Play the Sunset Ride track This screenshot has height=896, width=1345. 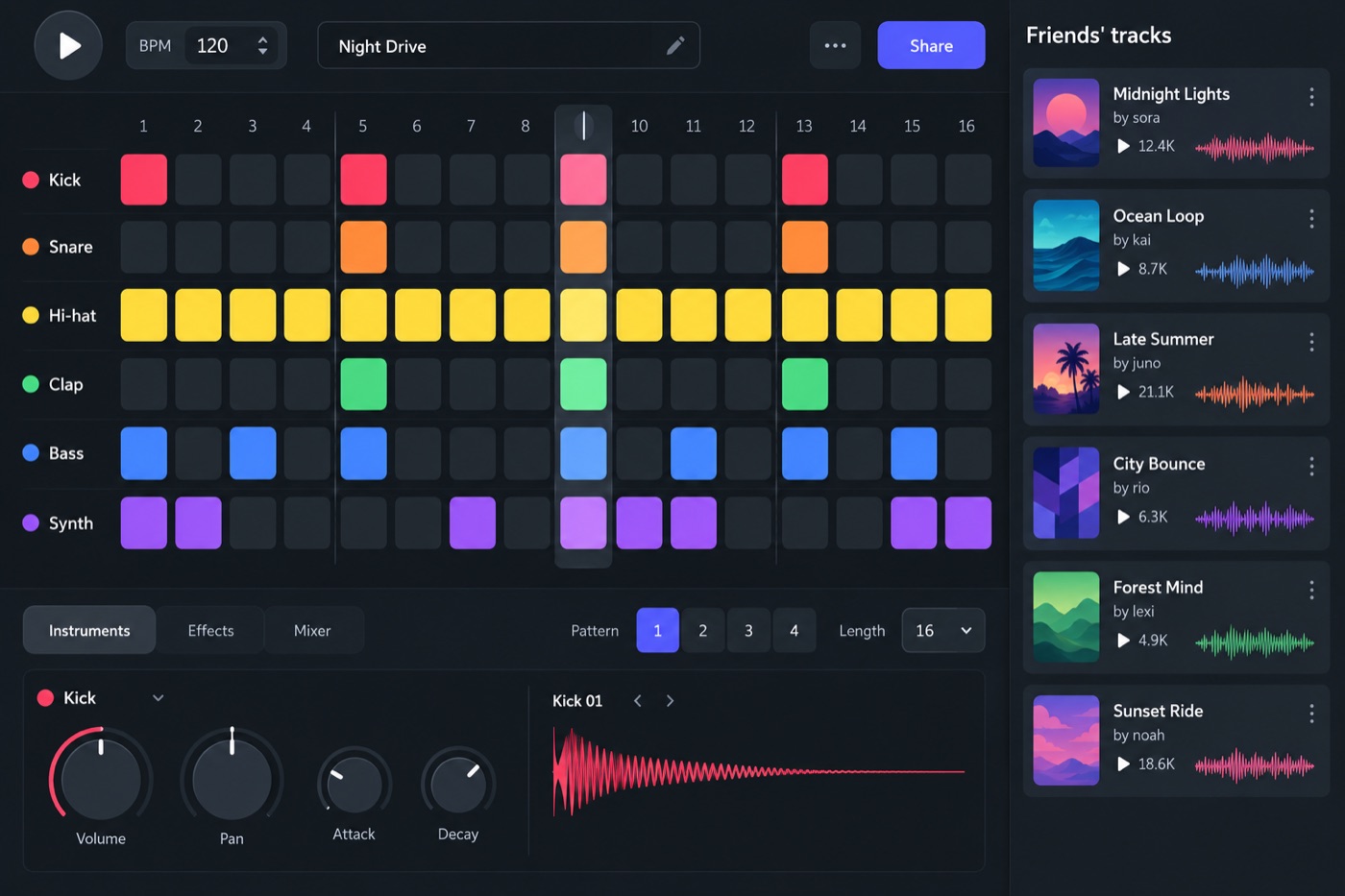tap(1123, 764)
